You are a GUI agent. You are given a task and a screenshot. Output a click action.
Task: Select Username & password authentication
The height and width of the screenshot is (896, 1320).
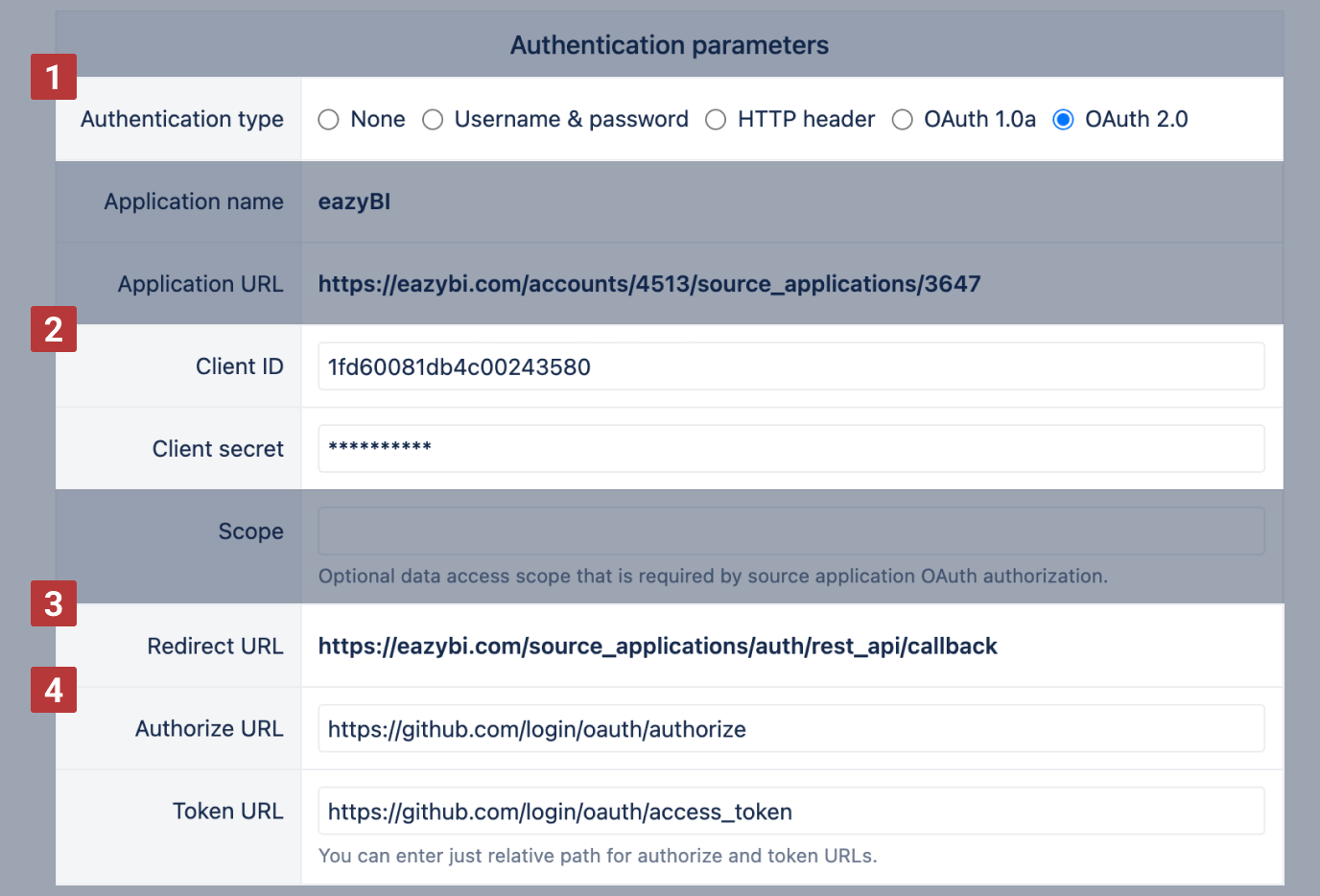click(x=433, y=119)
